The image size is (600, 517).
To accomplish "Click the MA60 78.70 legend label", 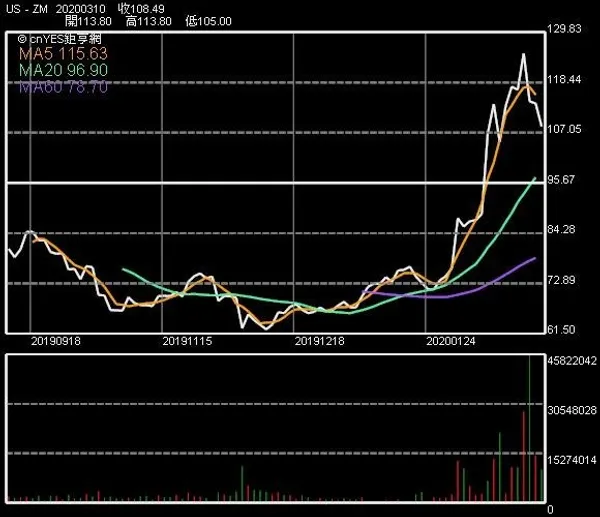I will (62, 88).
